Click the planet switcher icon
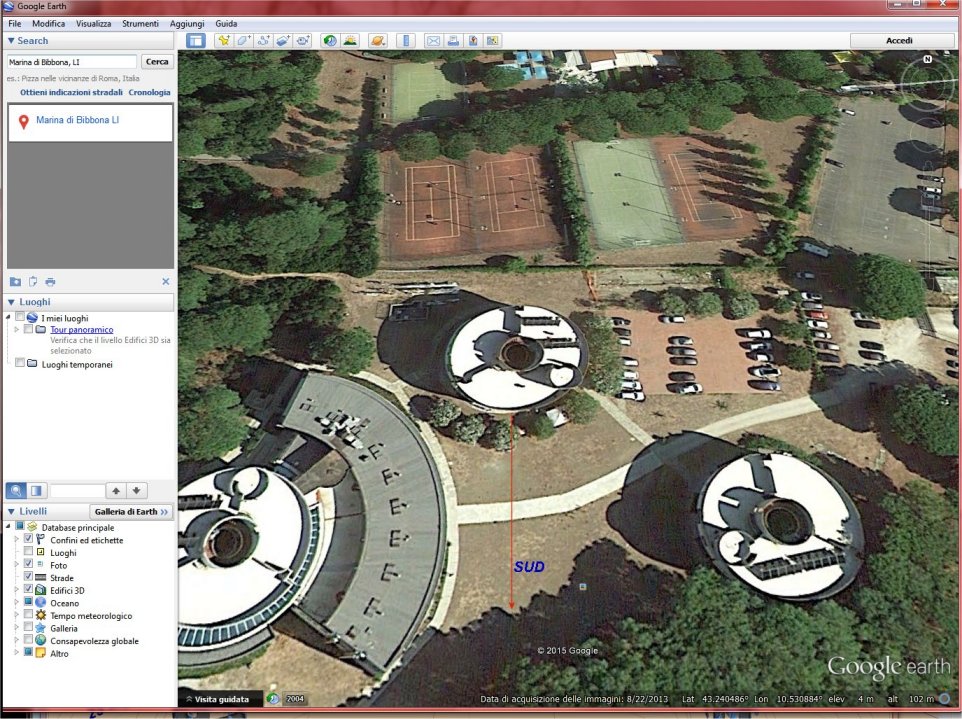Screen dimensions: 962x719 click(378, 41)
